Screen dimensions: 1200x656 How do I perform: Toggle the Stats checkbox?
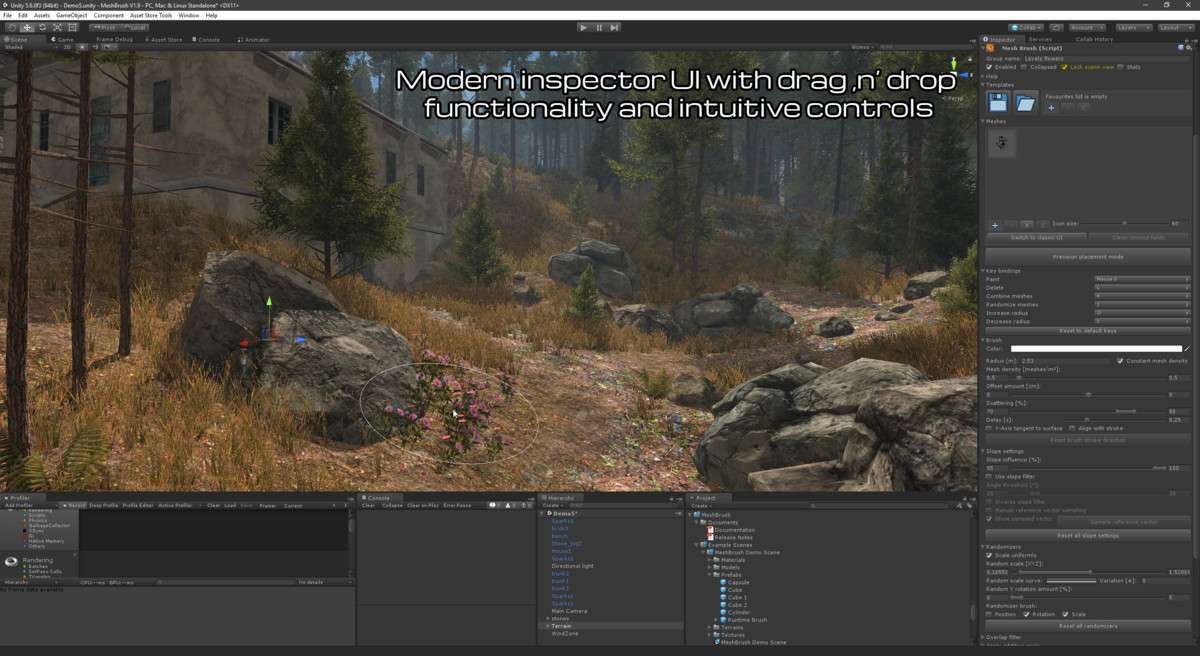[1121, 67]
